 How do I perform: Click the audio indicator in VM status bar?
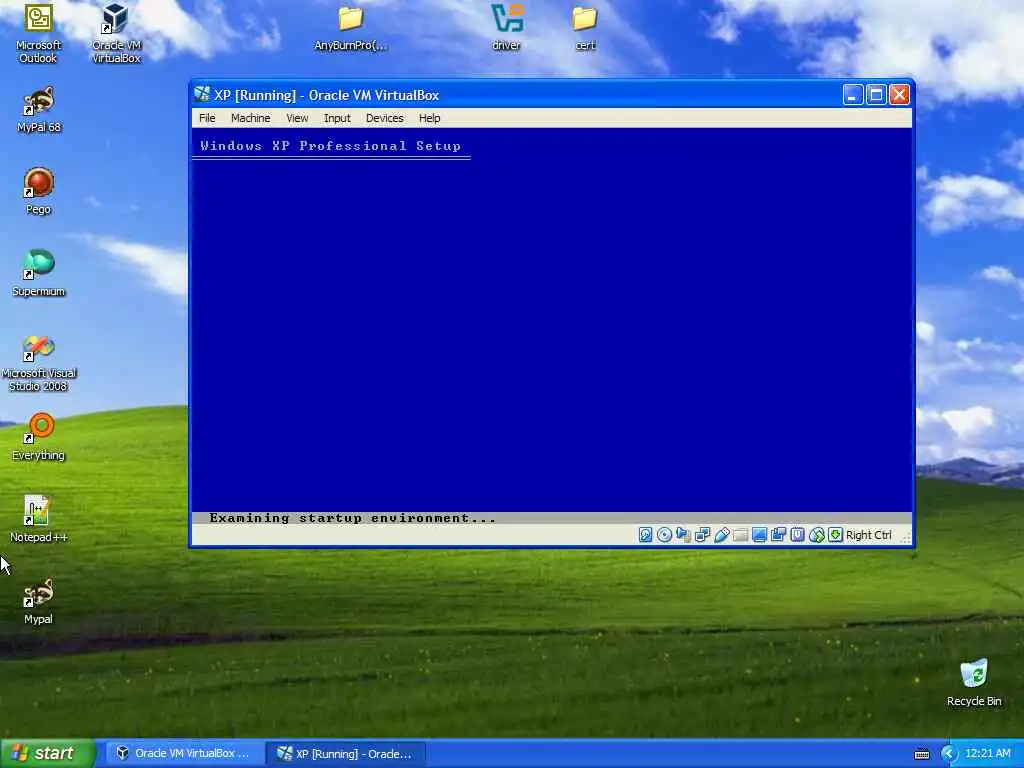683,535
